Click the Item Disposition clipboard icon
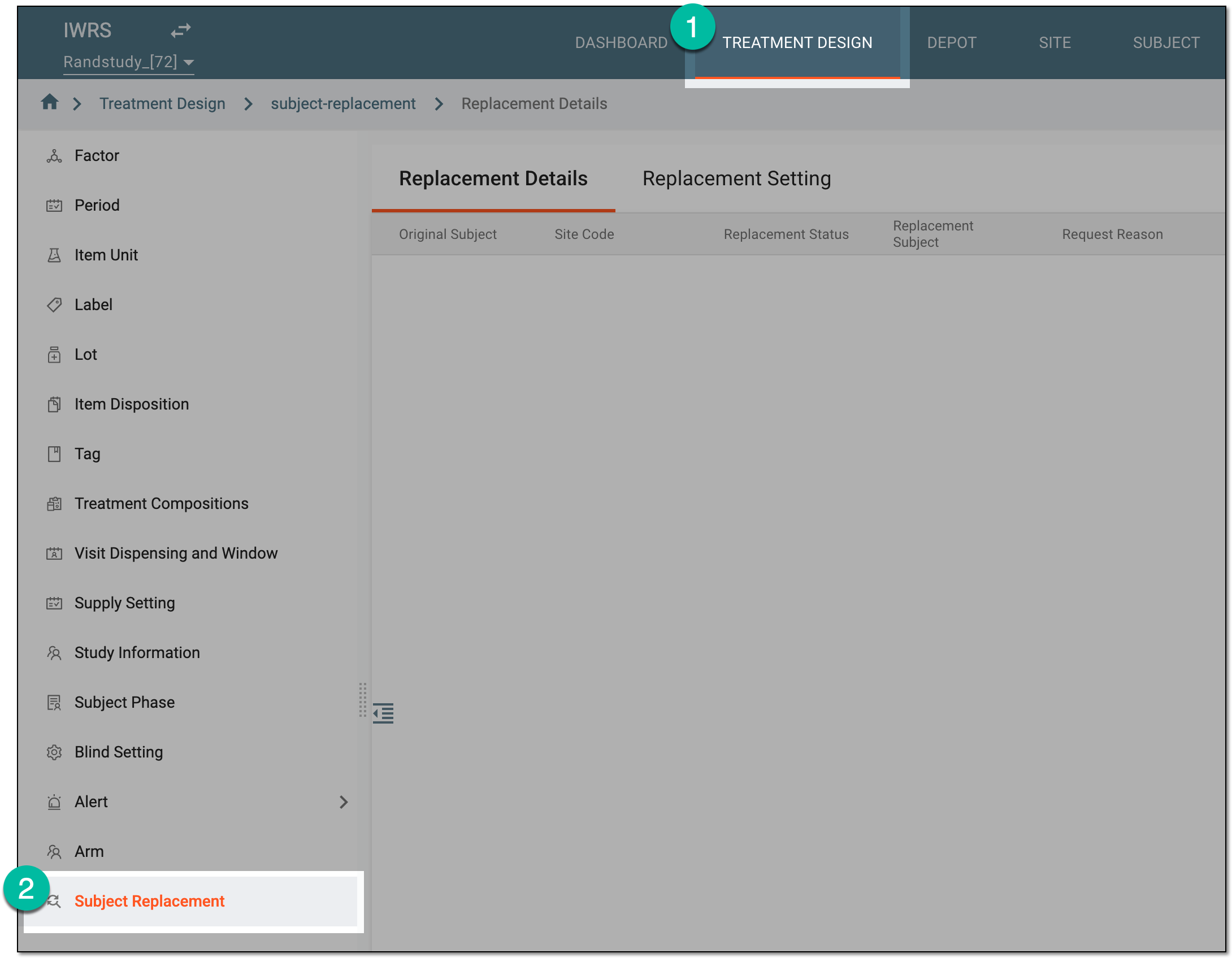Screen dimensions: 1232x958 point(54,404)
